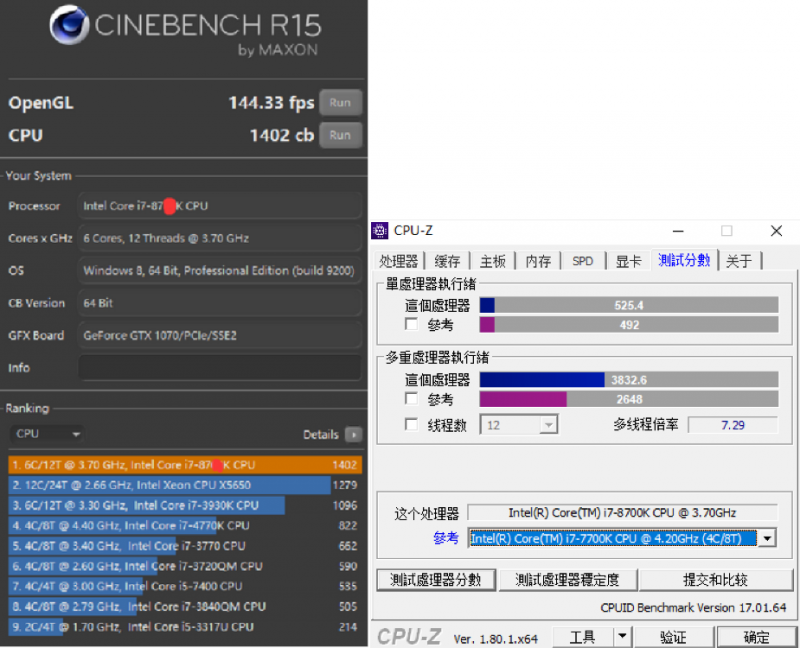Switch to the 主板 tab in CPU-Z

click(492, 261)
